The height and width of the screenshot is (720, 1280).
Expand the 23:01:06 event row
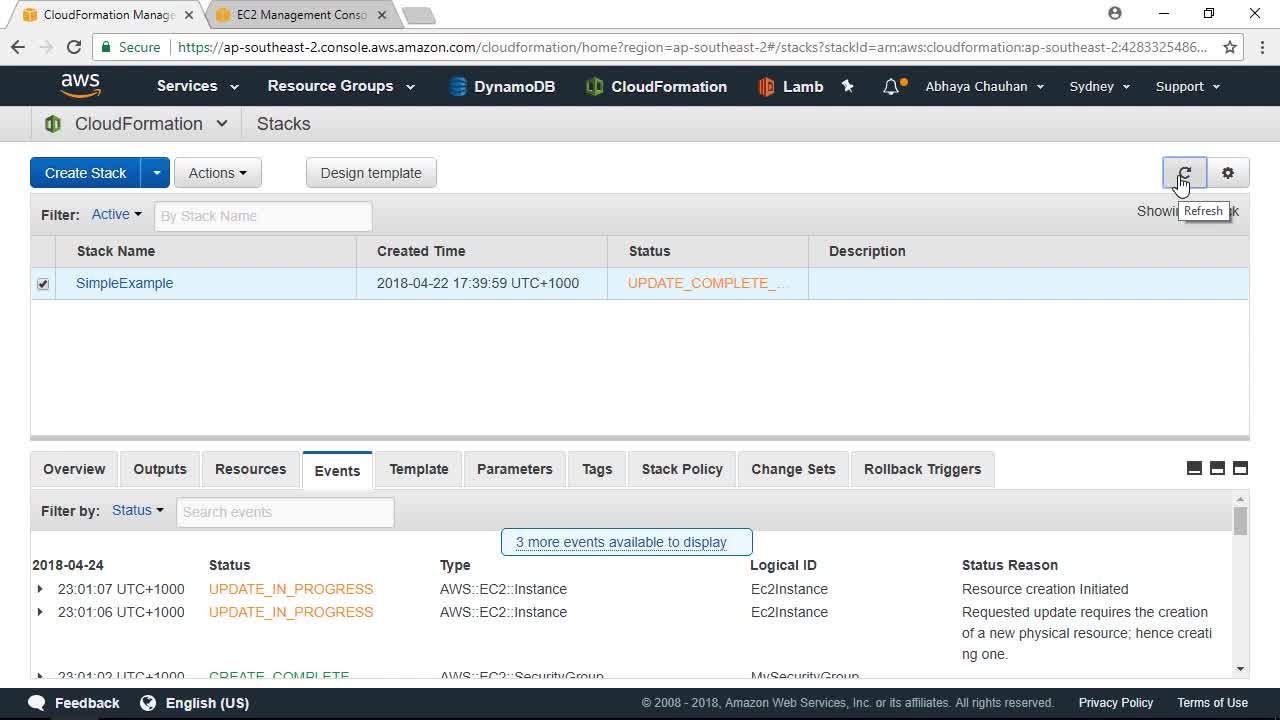40,612
